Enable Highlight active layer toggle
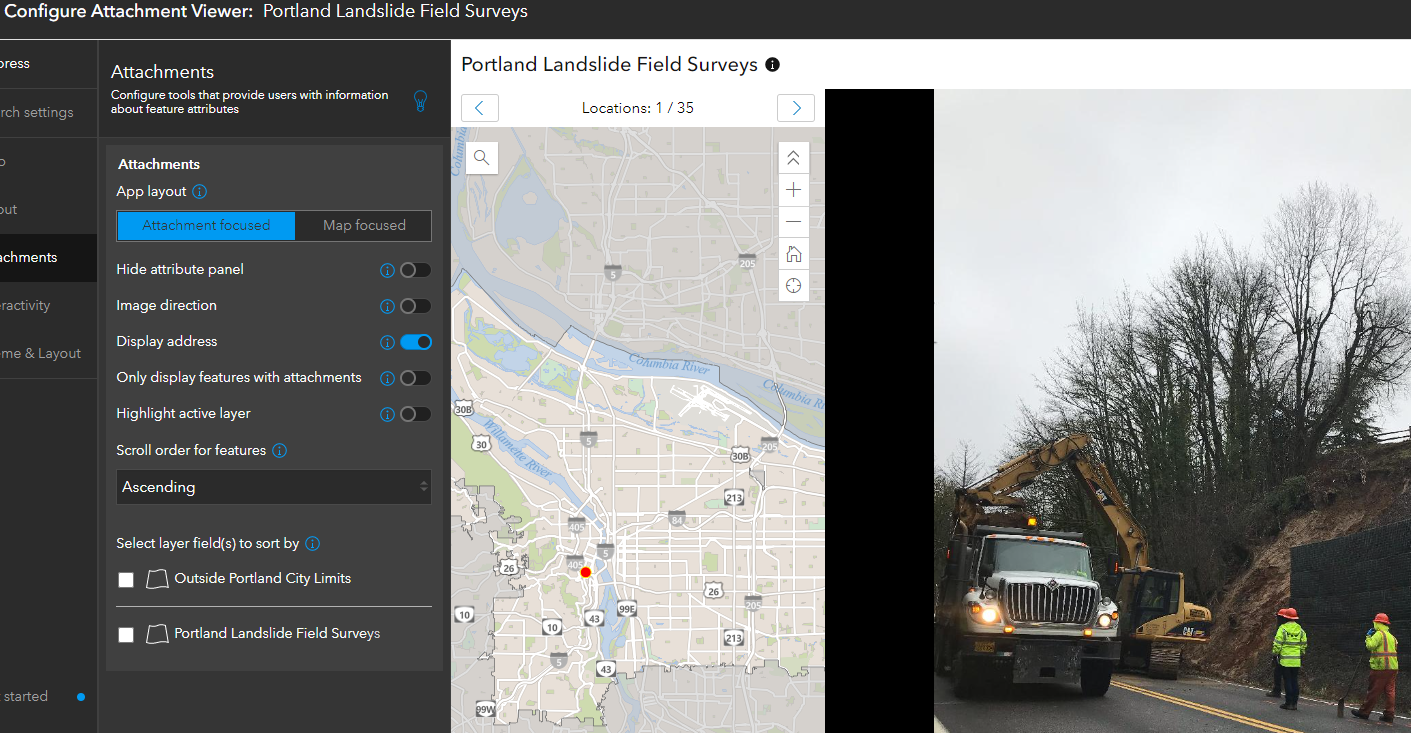 pos(417,413)
